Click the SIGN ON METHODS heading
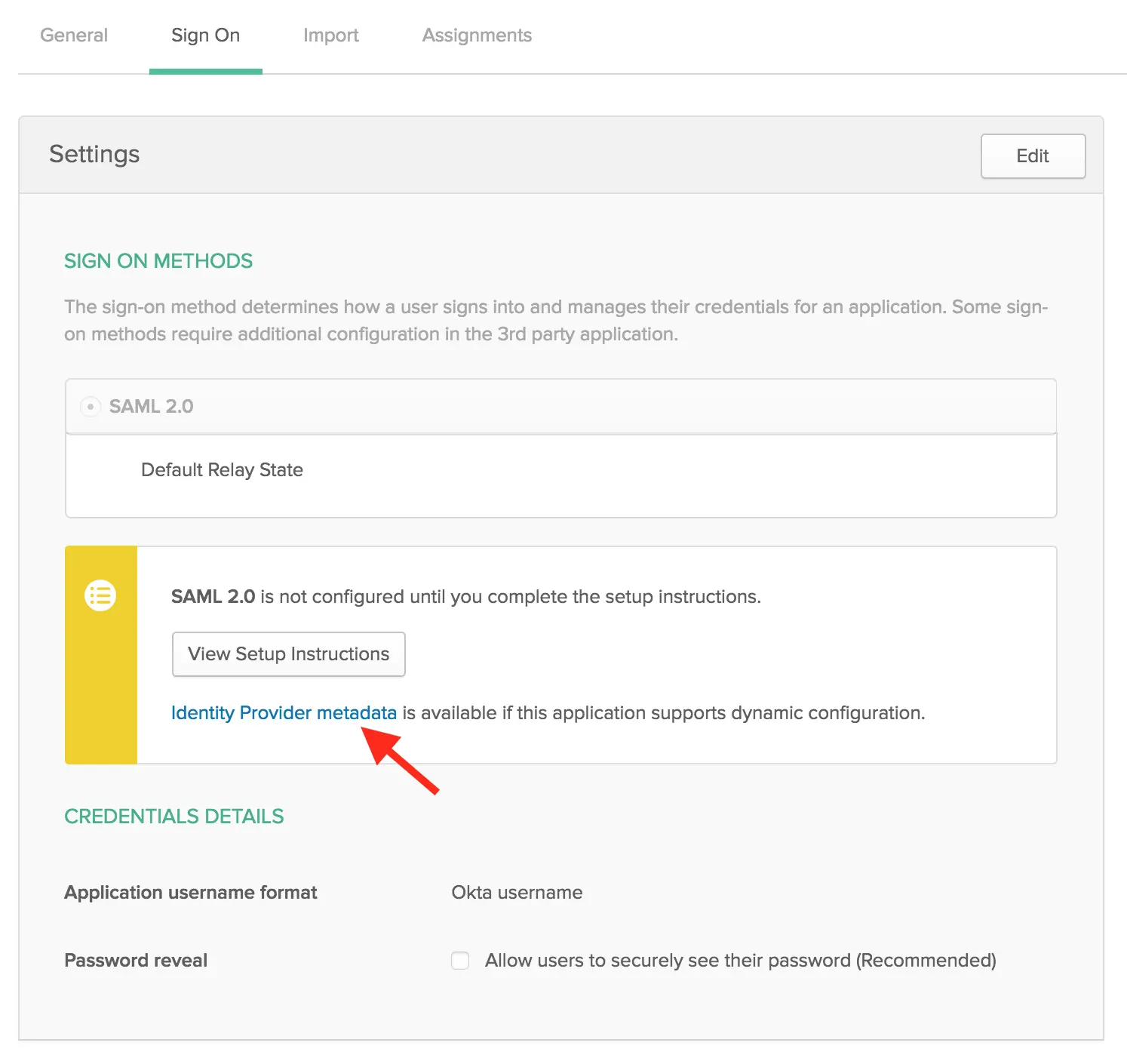 click(158, 260)
